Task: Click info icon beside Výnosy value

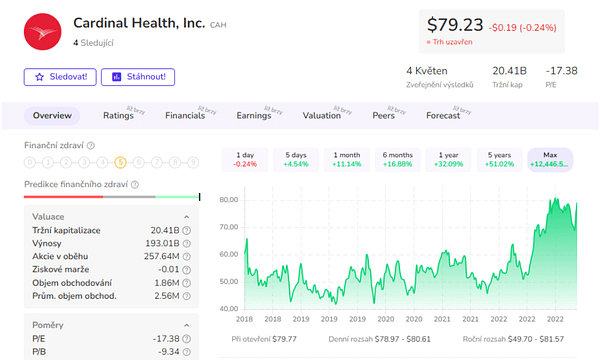Action: click(x=186, y=244)
